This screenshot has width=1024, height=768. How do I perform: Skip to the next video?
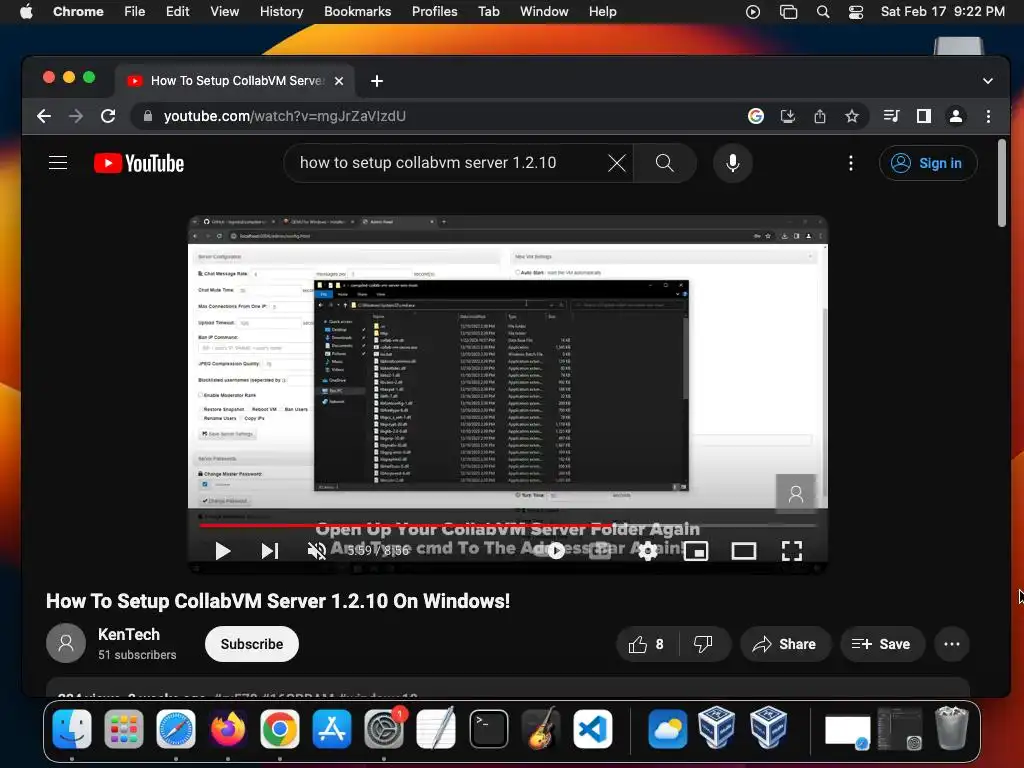tap(270, 551)
